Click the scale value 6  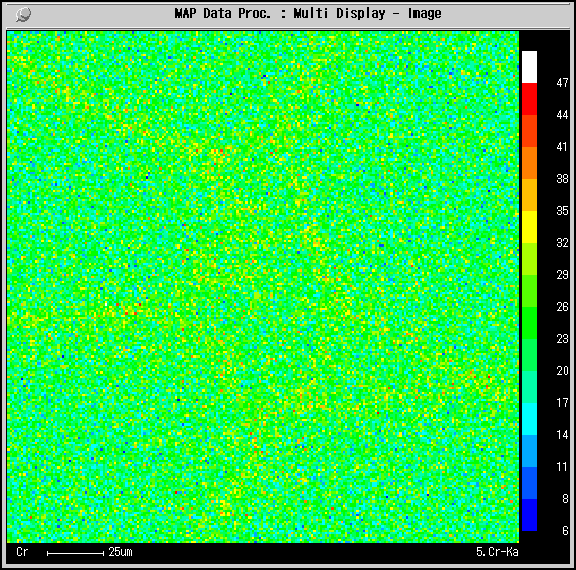coord(565,531)
